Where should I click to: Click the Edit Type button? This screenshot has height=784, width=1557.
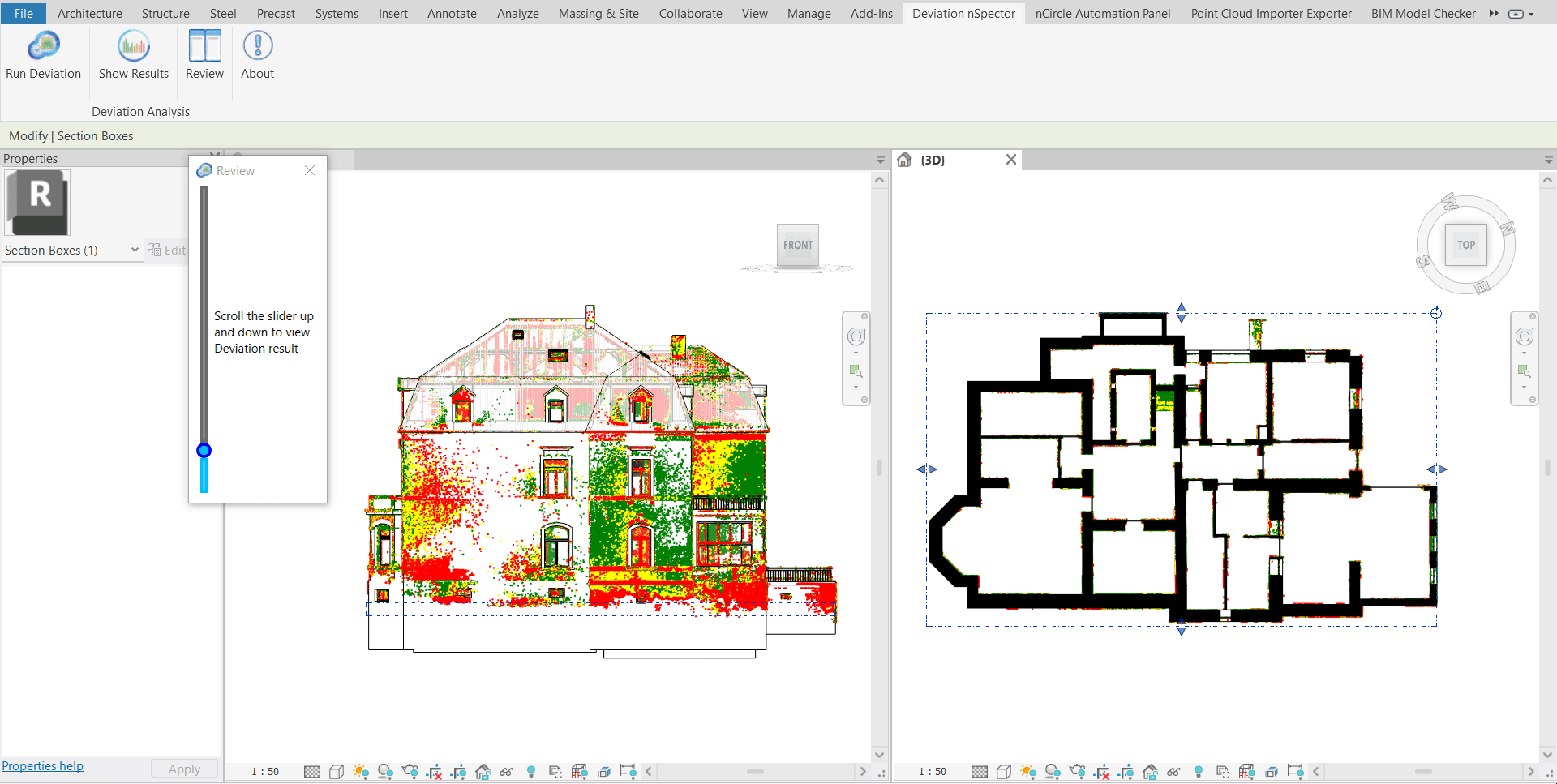tap(166, 250)
